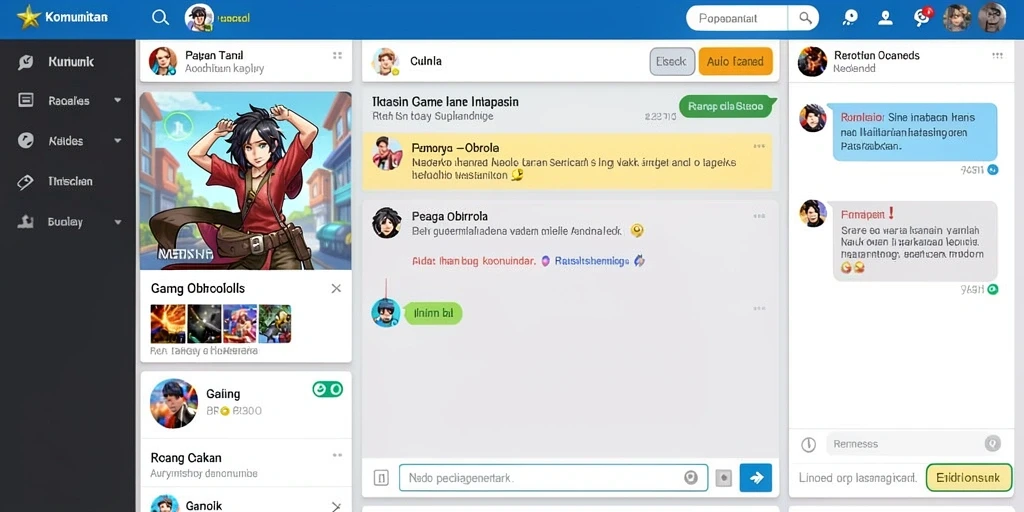Focus the Nado message input field
Screen dimensions: 1024x512
pyautogui.click(x=553, y=478)
